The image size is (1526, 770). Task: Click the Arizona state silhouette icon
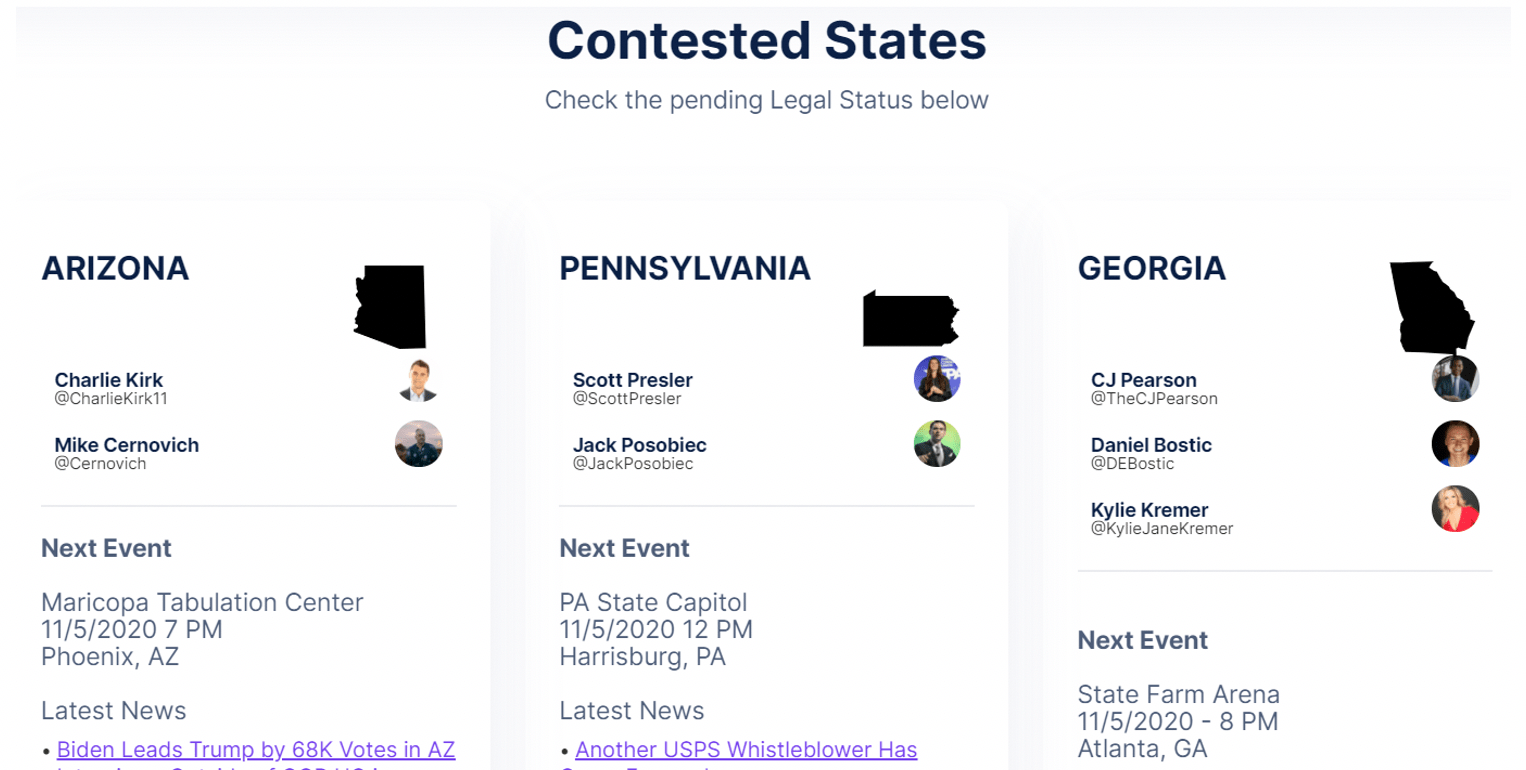(390, 307)
